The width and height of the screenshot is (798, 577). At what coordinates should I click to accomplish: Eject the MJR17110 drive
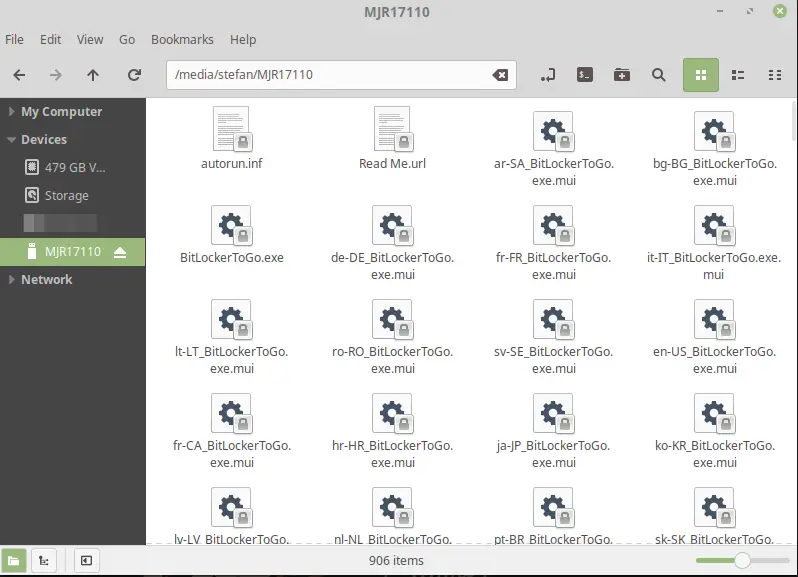click(x=120, y=252)
